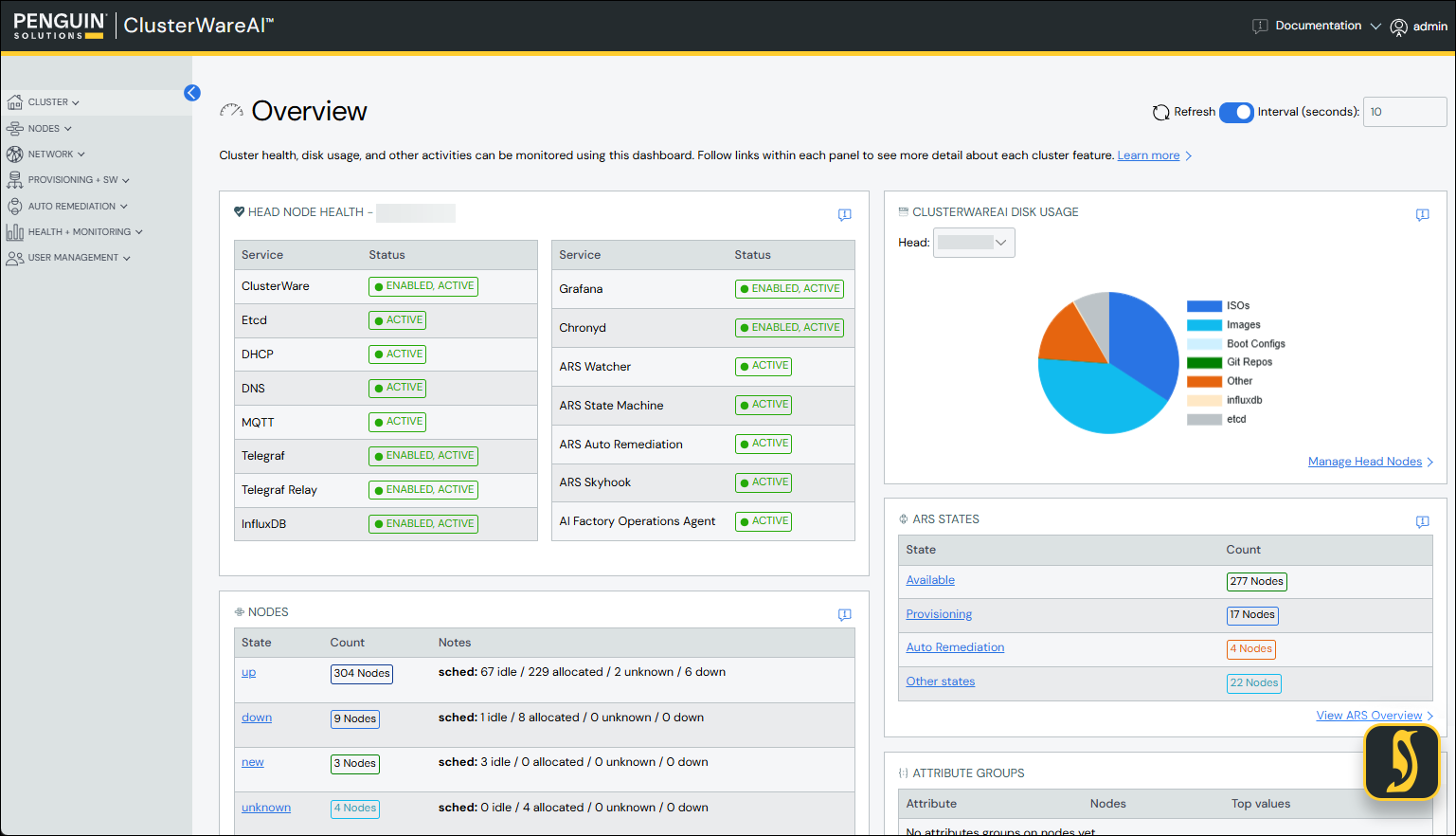Open the Documentation dropdown arrow
This screenshot has width=1456, height=836.
(x=1375, y=27)
